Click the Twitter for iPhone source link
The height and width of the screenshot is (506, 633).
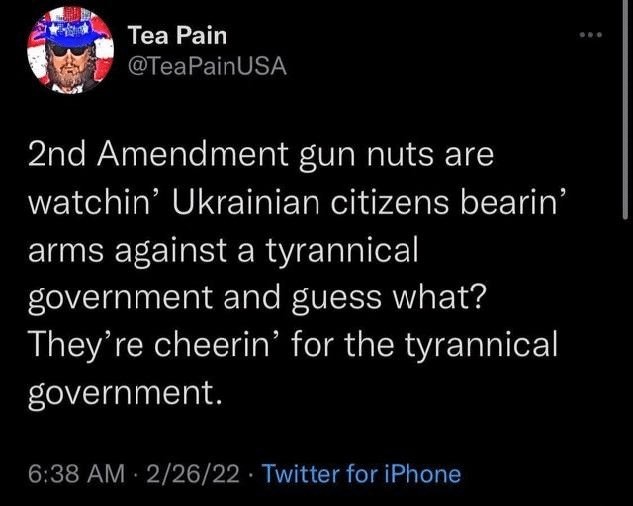click(x=360, y=473)
